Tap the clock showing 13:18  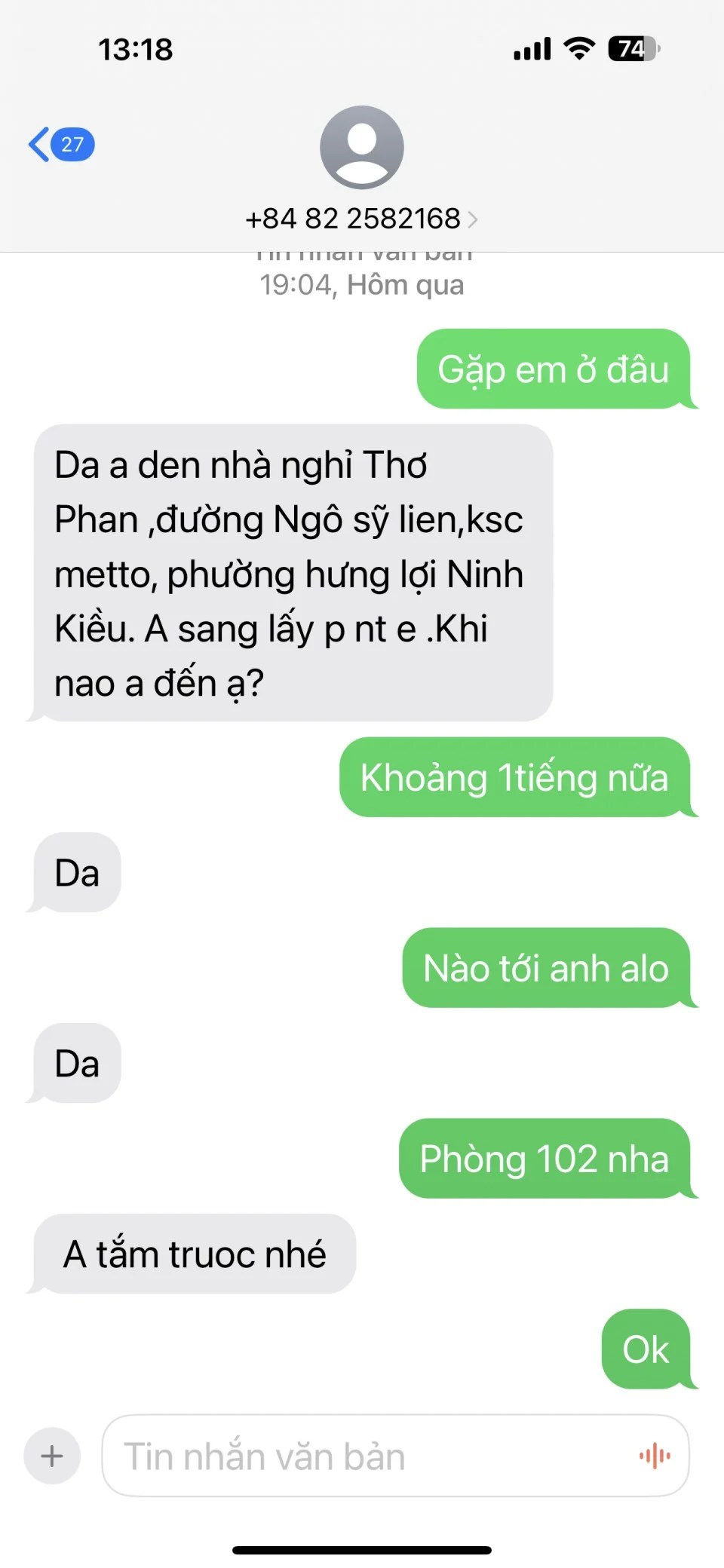point(136,50)
